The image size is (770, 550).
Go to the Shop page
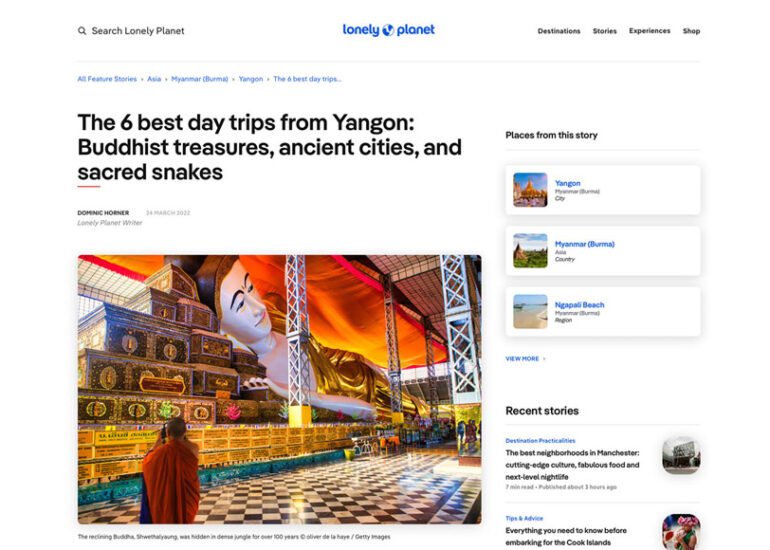click(691, 31)
